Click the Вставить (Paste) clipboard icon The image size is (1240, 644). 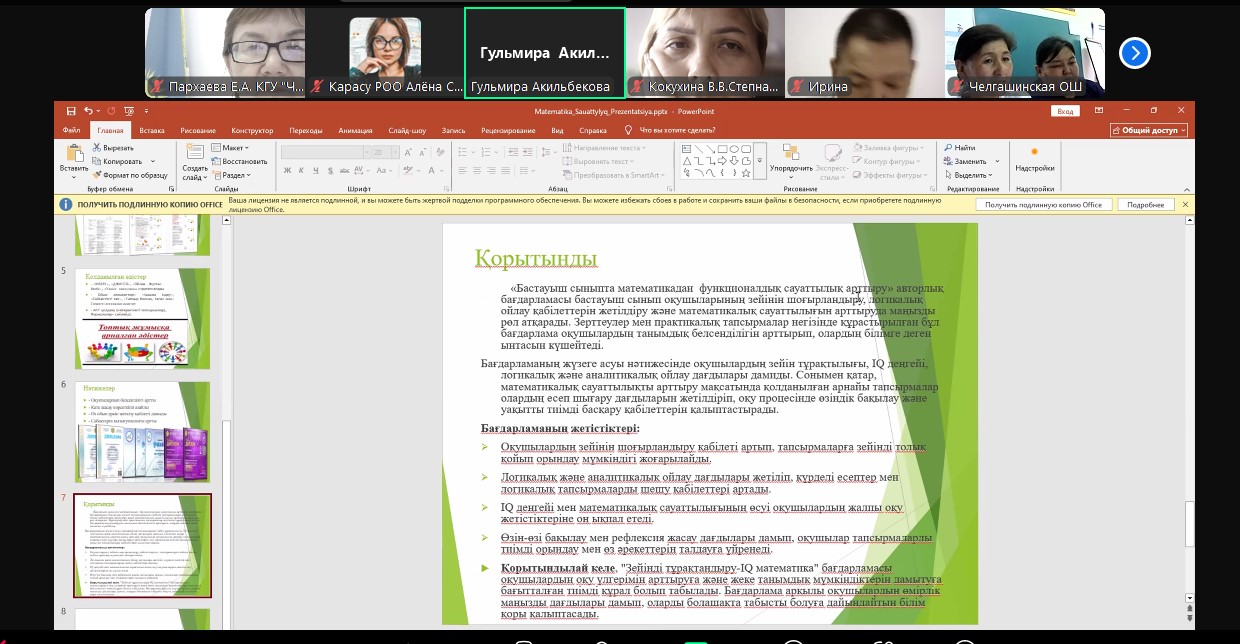(x=74, y=153)
